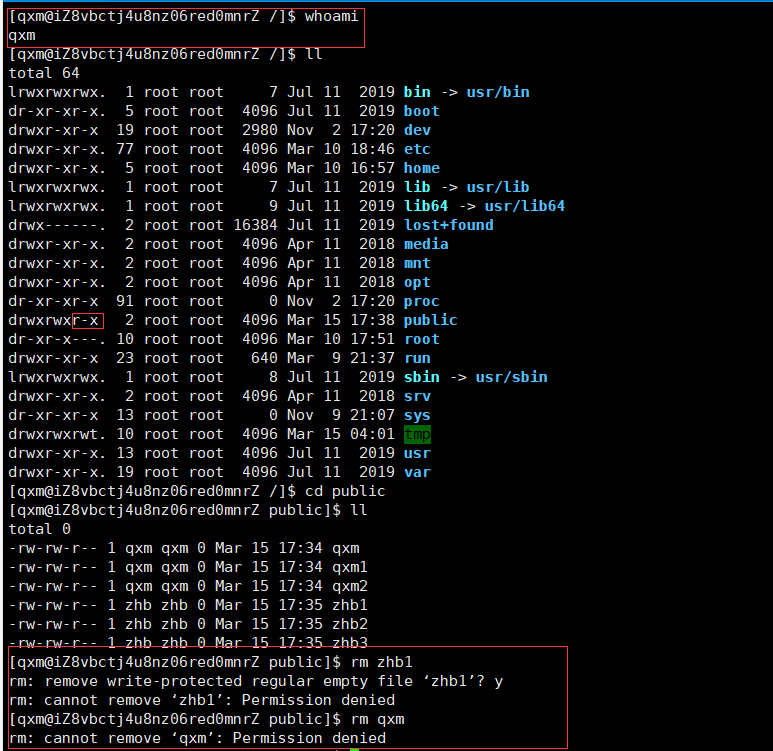This screenshot has width=773, height=751.
Task: Click the 'var' directory name
Action: pyautogui.click(x=417, y=472)
